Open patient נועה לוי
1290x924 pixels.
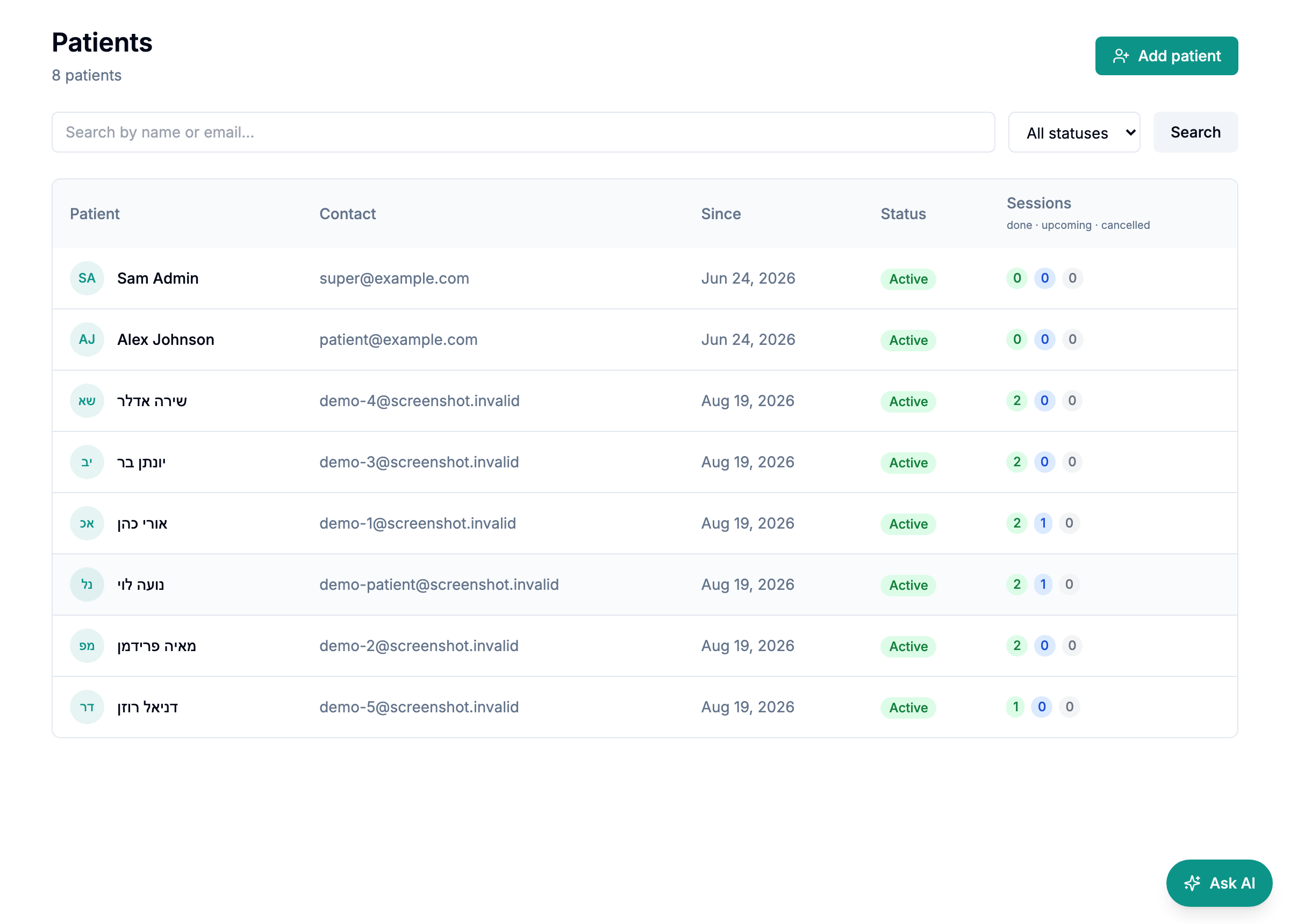(x=140, y=584)
